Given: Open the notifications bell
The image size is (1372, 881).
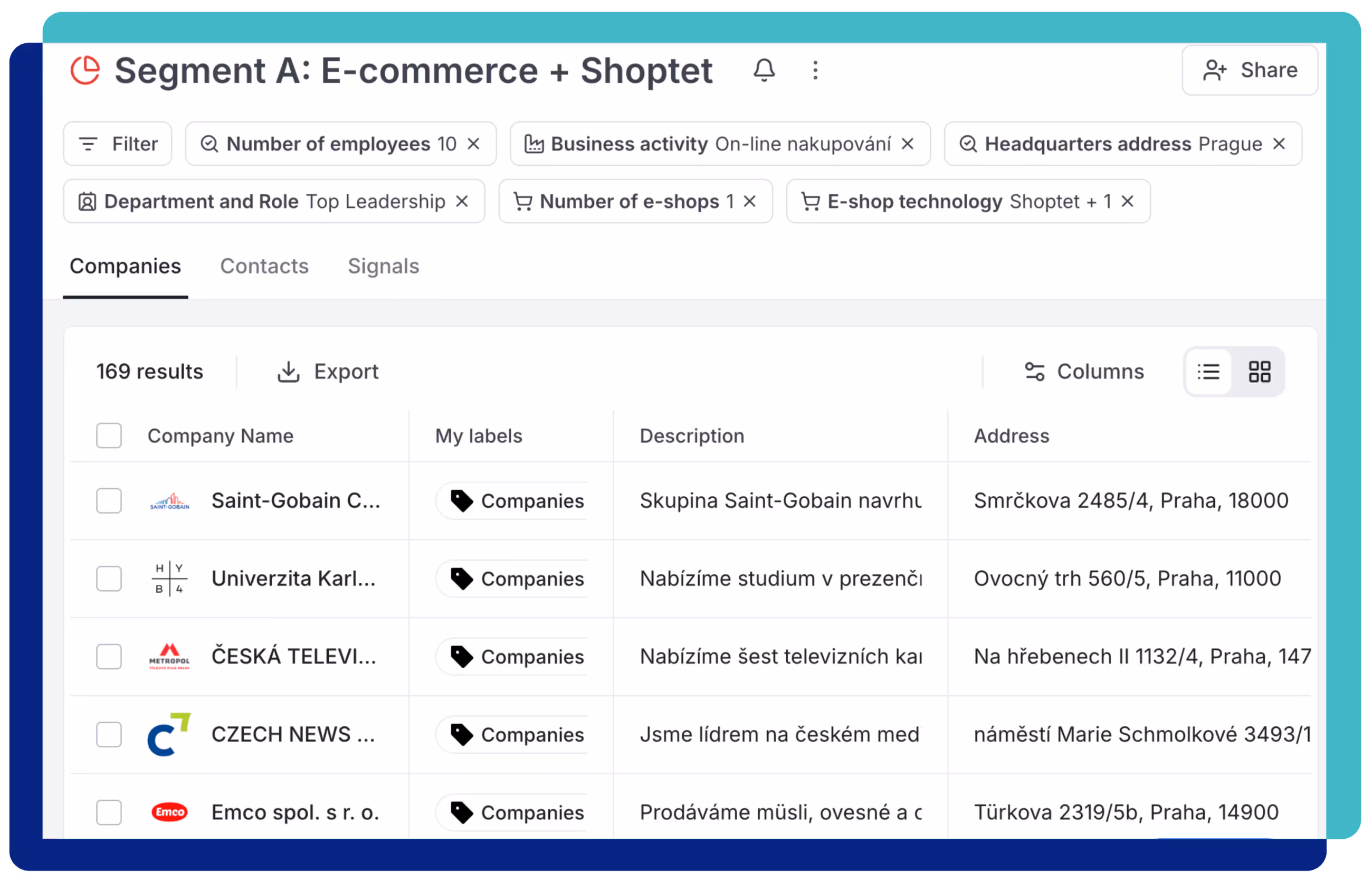Looking at the screenshot, I should pyautogui.click(x=765, y=70).
